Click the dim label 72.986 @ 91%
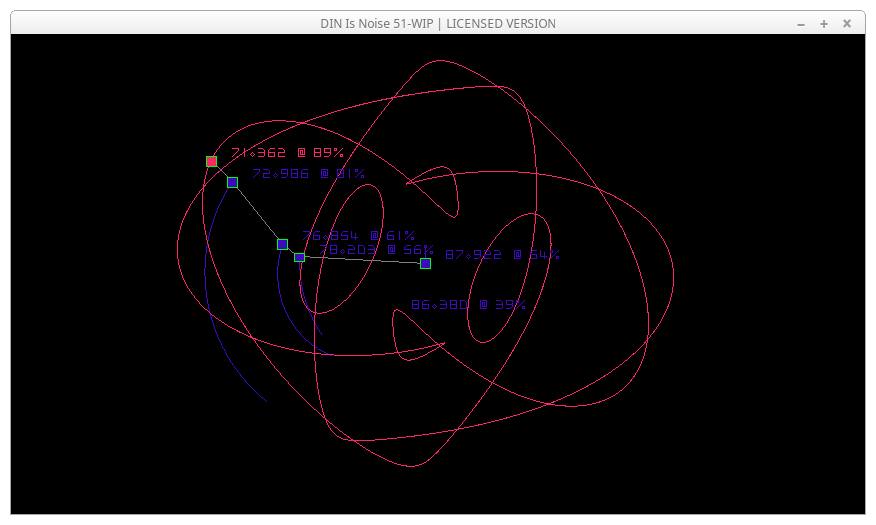 click(308, 174)
